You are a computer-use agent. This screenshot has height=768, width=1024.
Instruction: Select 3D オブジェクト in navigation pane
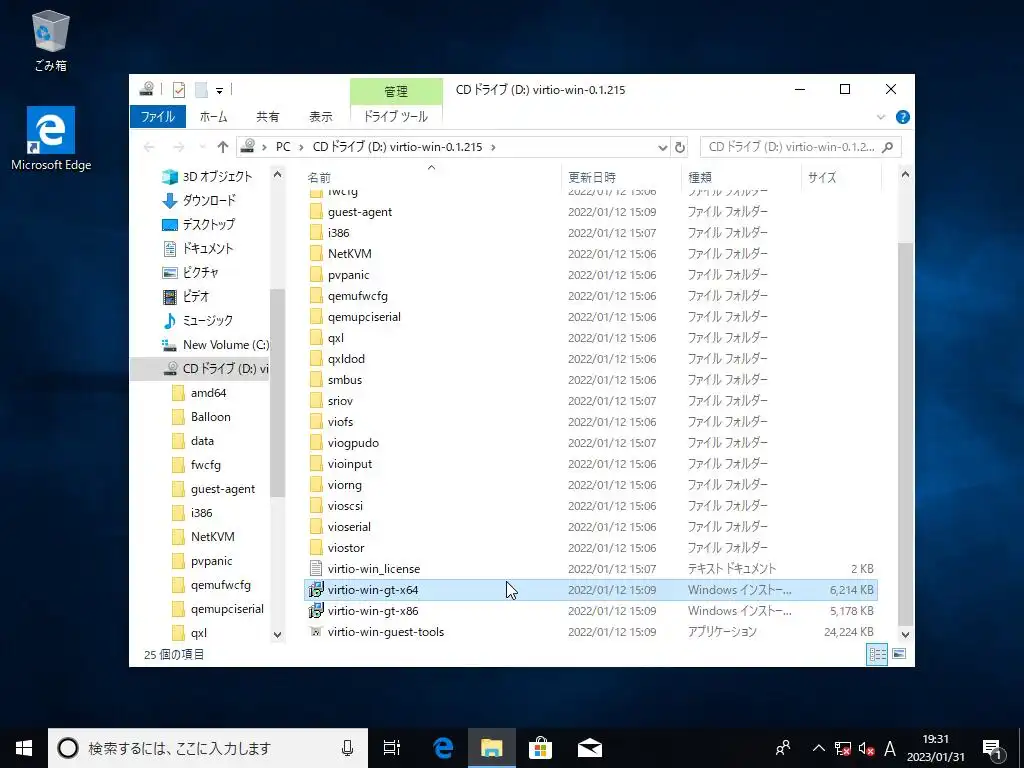coord(206,176)
